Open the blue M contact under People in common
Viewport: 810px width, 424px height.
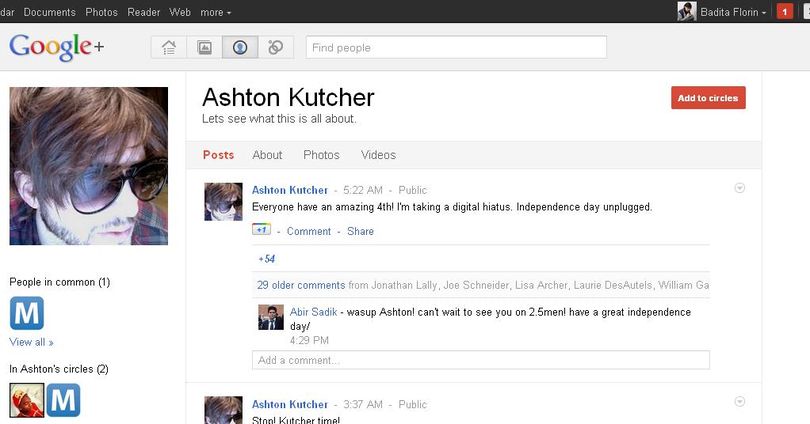[x=27, y=313]
